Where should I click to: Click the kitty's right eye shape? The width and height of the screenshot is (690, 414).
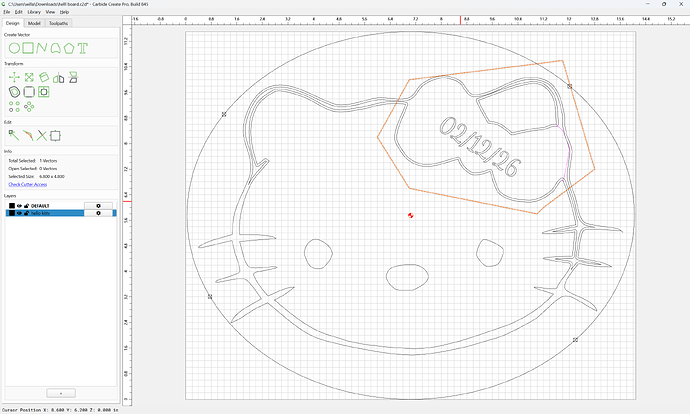[490, 253]
